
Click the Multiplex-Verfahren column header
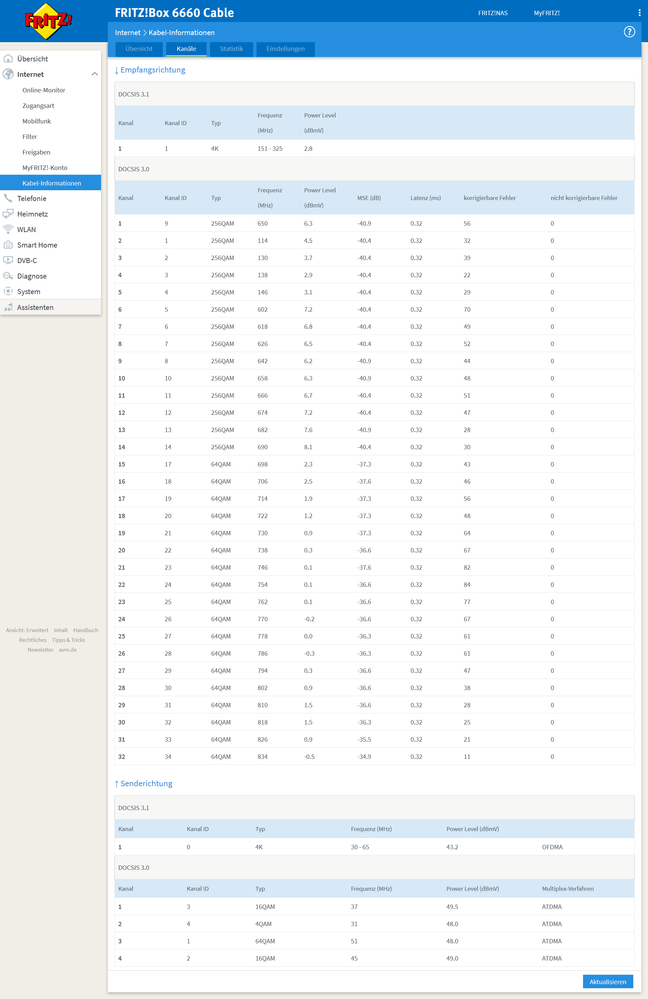(x=568, y=889)
